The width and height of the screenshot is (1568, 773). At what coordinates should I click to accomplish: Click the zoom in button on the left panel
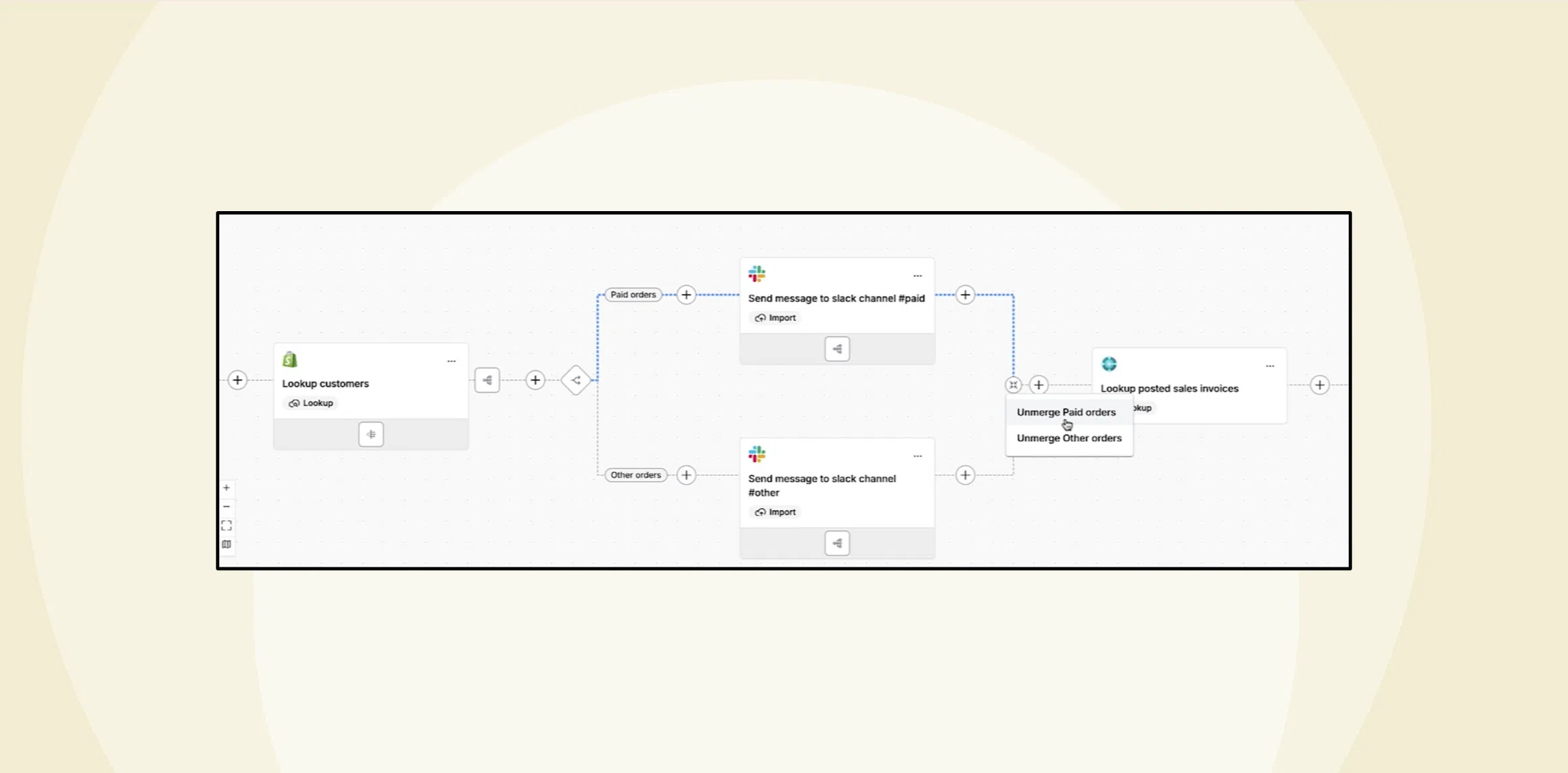pos(227,488)
